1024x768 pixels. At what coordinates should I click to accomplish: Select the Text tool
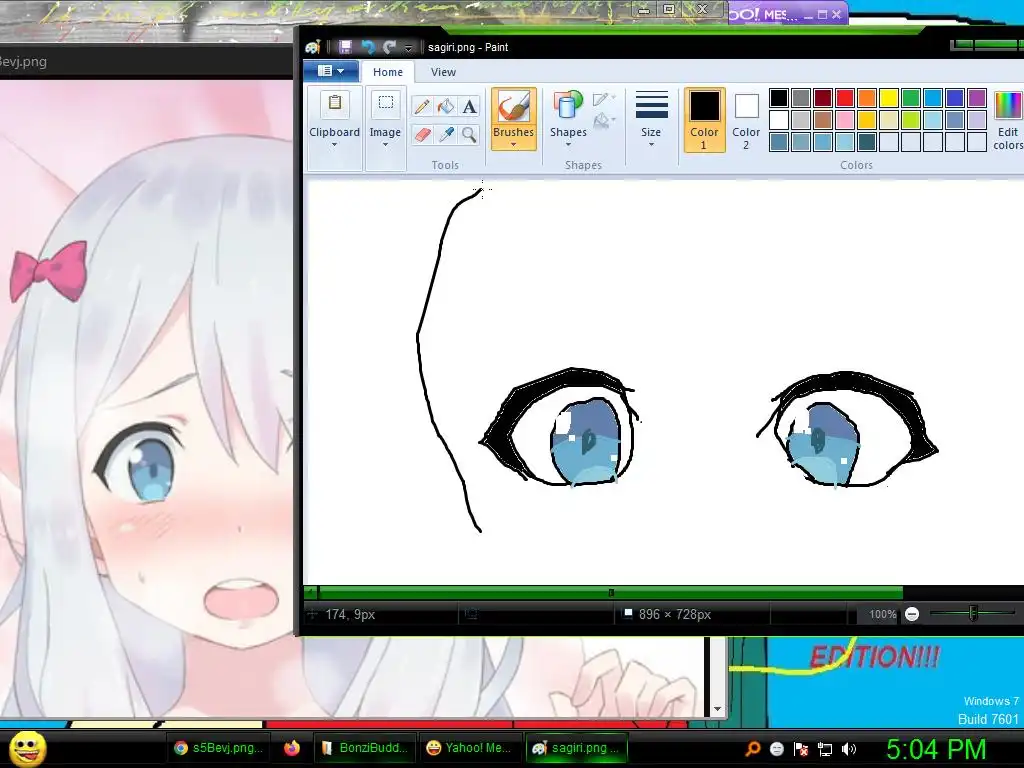(x=470, y=106)
